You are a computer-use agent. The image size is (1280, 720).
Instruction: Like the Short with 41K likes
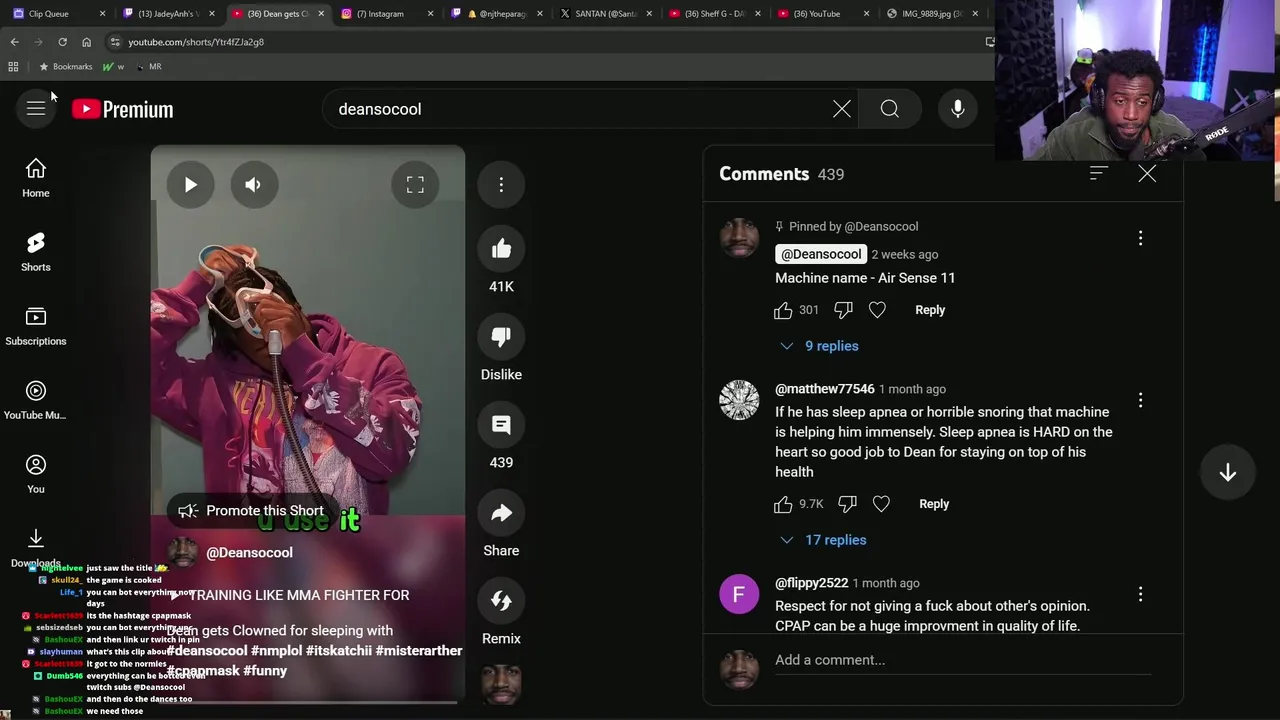tap(501, 249)
